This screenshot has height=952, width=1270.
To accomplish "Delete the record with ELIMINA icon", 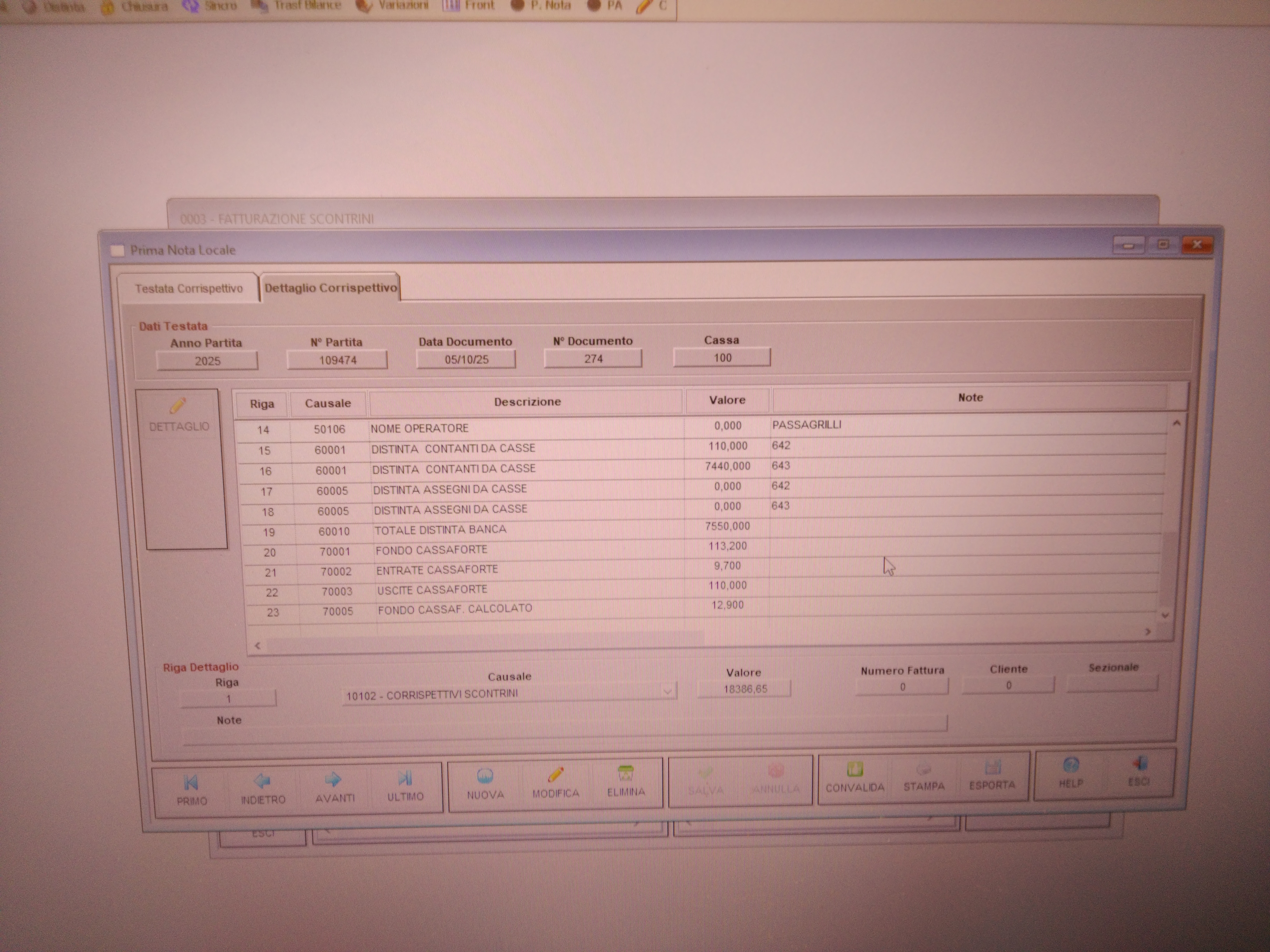I will [x=626, y=774].
